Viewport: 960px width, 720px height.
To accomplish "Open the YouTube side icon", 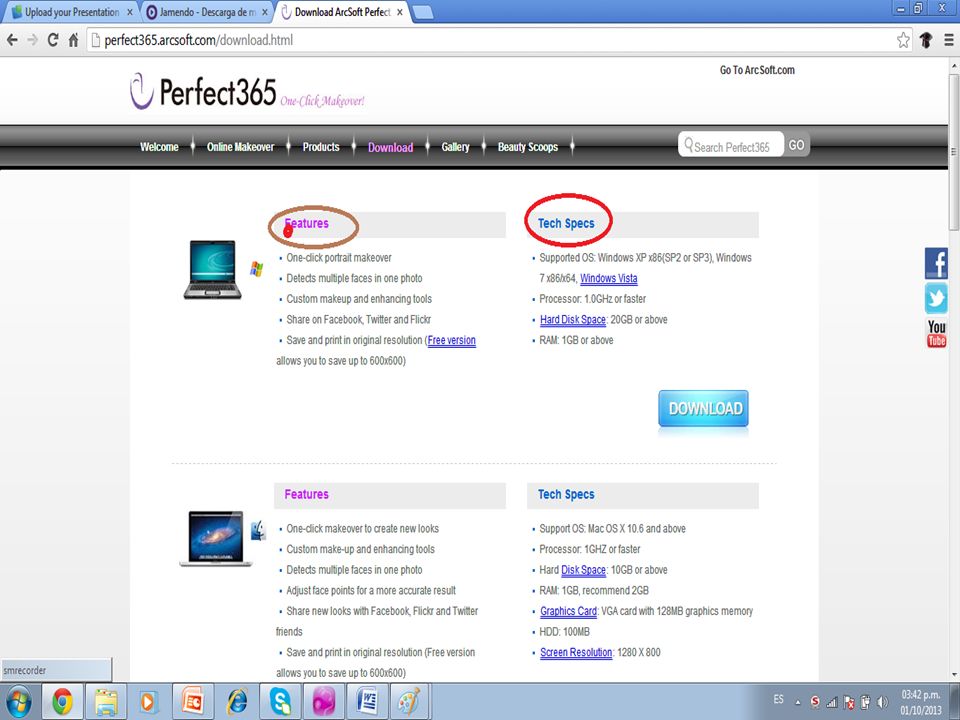I will [936, 334].
